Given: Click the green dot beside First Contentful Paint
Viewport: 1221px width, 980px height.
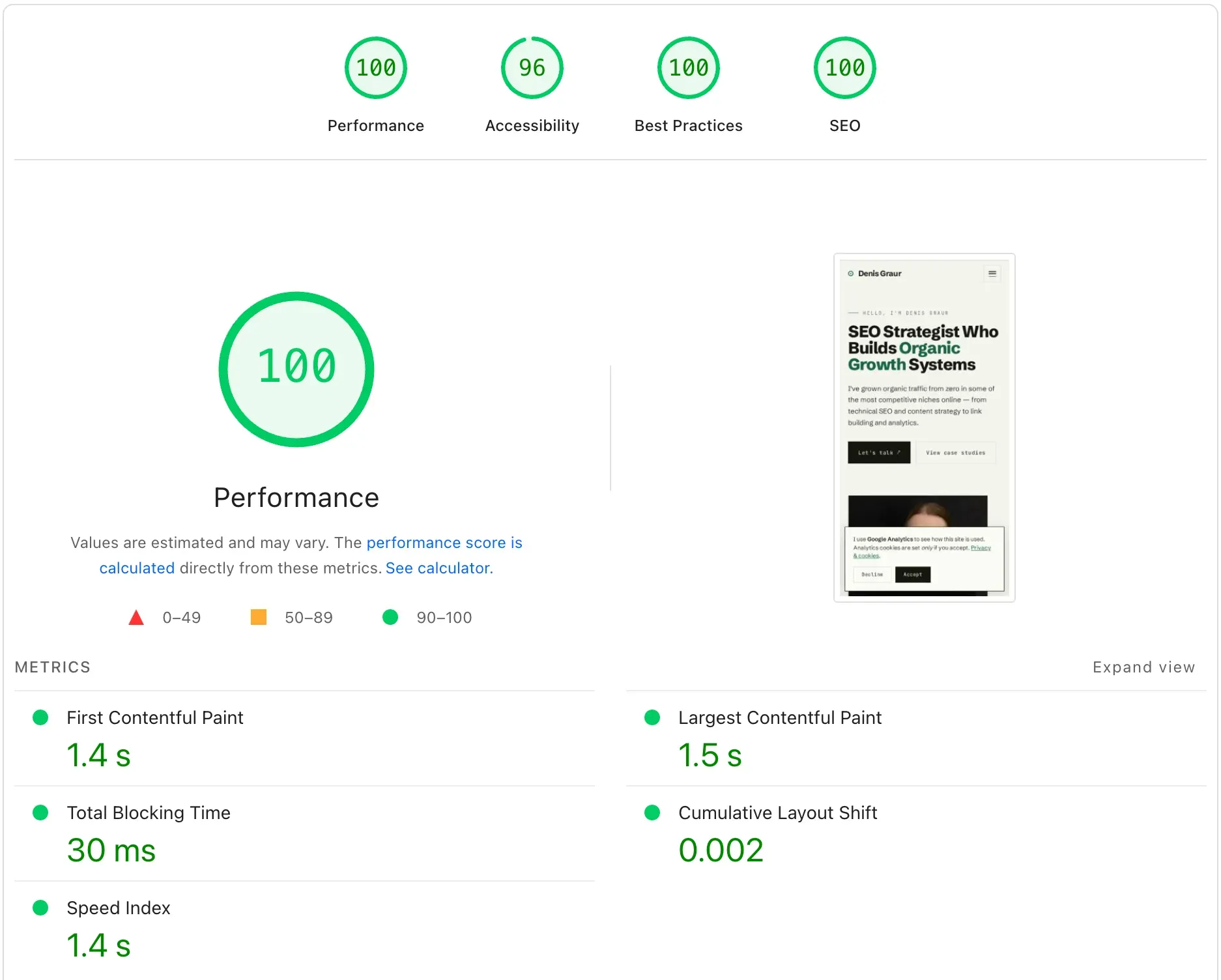Looking at the screenshot, I should [x=40, y=717].
